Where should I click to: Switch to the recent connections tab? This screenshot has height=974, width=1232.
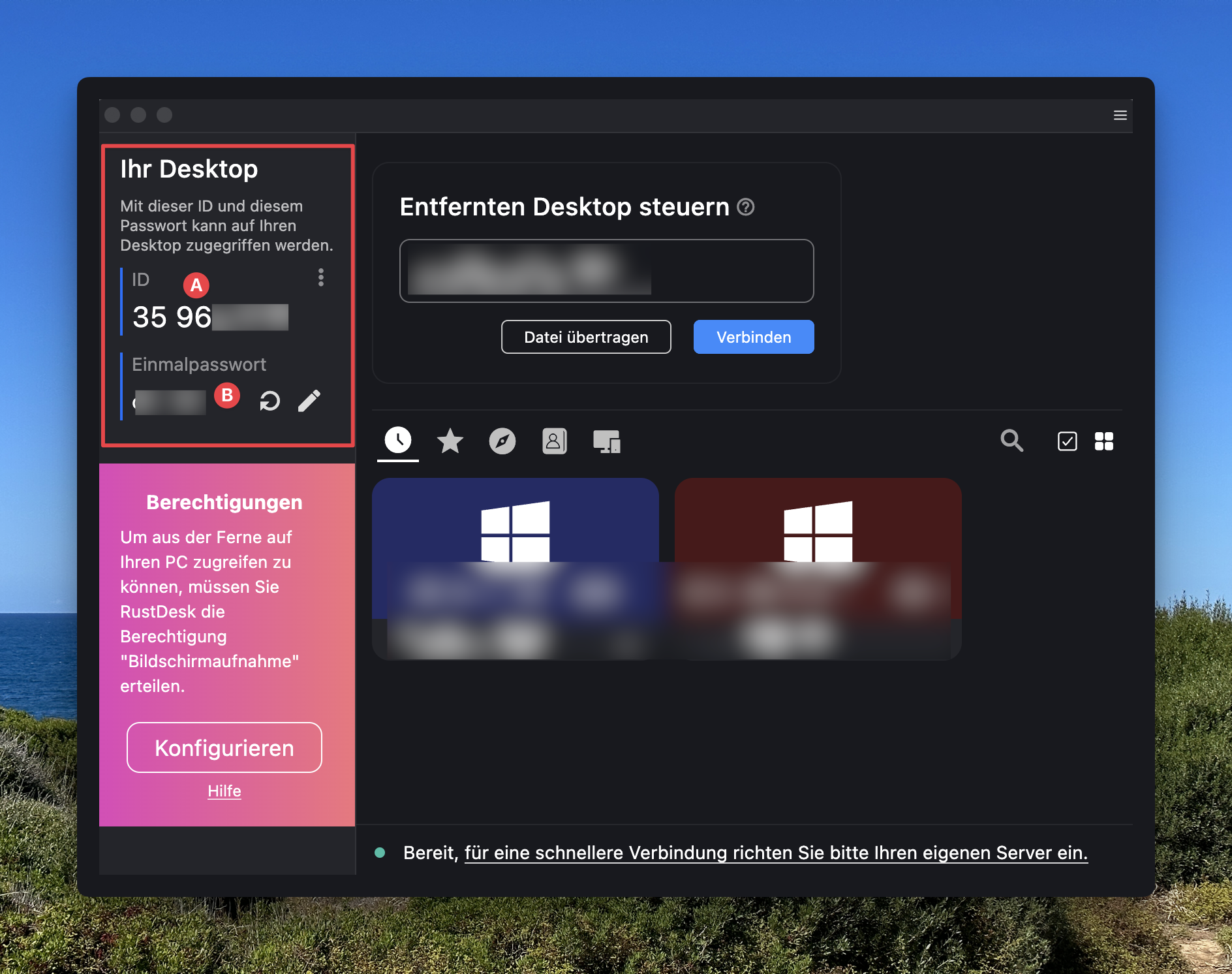pyautogui.click(x=397, y=441)
